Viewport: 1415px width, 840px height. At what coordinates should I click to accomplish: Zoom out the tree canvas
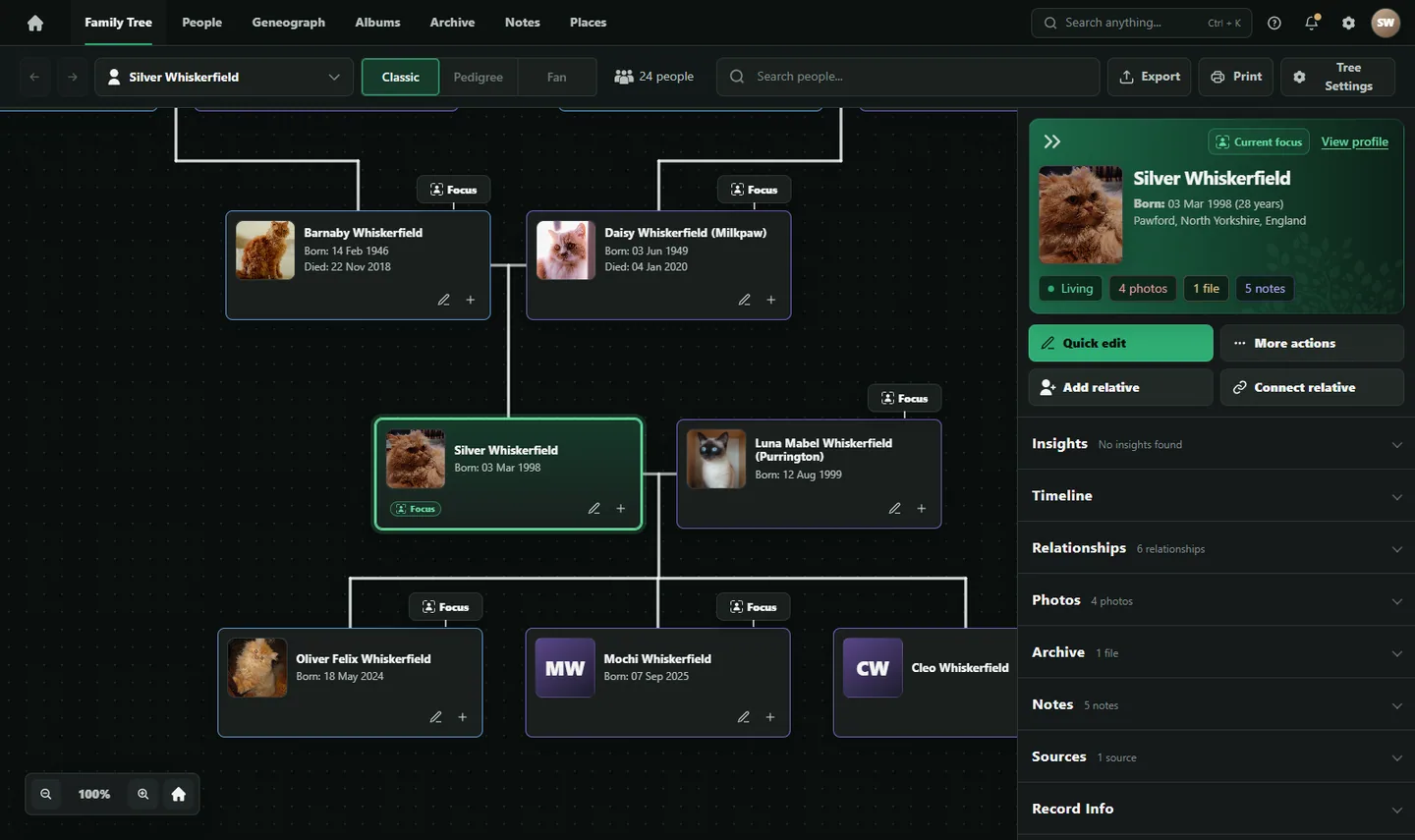tap(46, 794)
